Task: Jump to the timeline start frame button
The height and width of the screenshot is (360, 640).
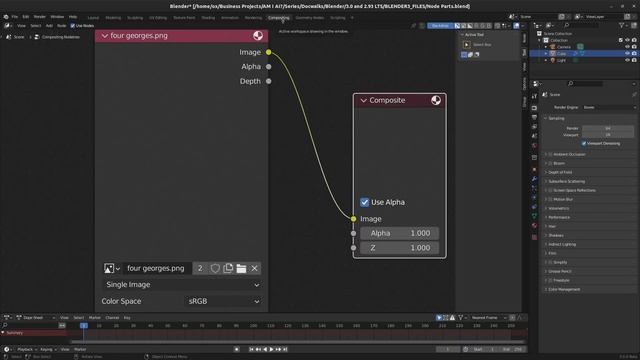Action: pyautogui.click(x=251, y=349)
